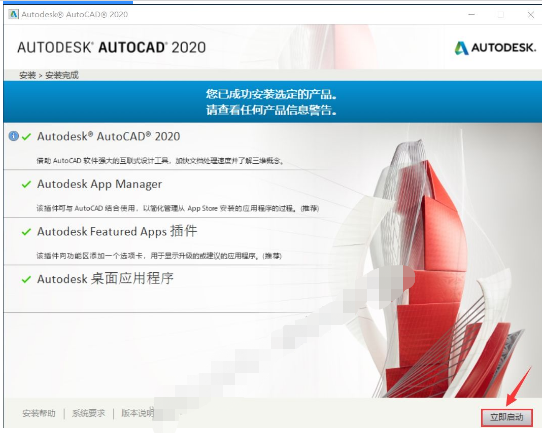The height and width of the screenshot is (436, 542).
Task: Click the Featured Apps plugin description text
Action: coord(159,256)
